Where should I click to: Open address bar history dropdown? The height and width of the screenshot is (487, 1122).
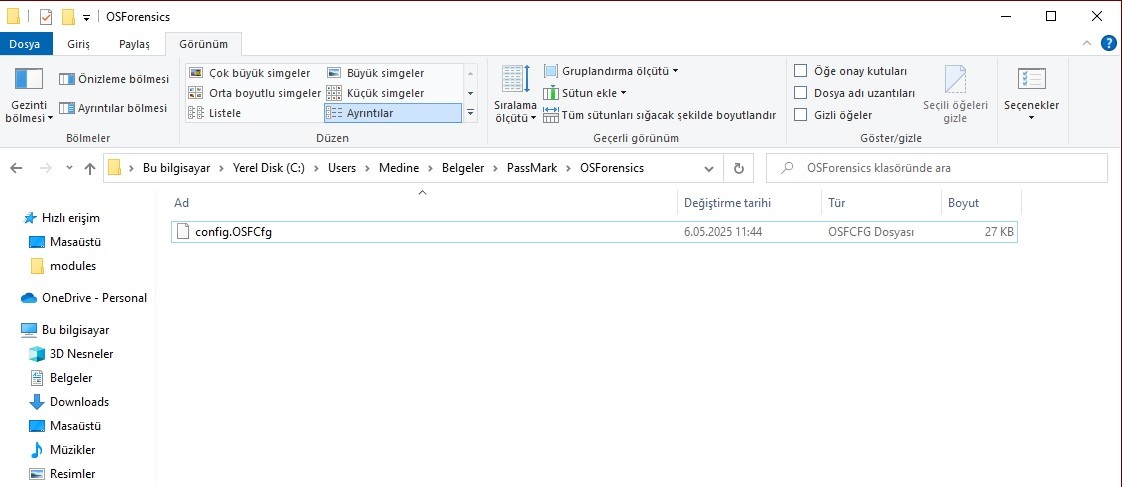click(708, 169)
